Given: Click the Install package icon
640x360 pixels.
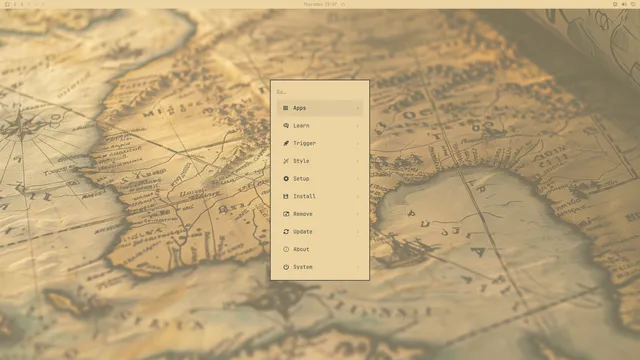Looking at the screenshot, I should pos(286,196).
